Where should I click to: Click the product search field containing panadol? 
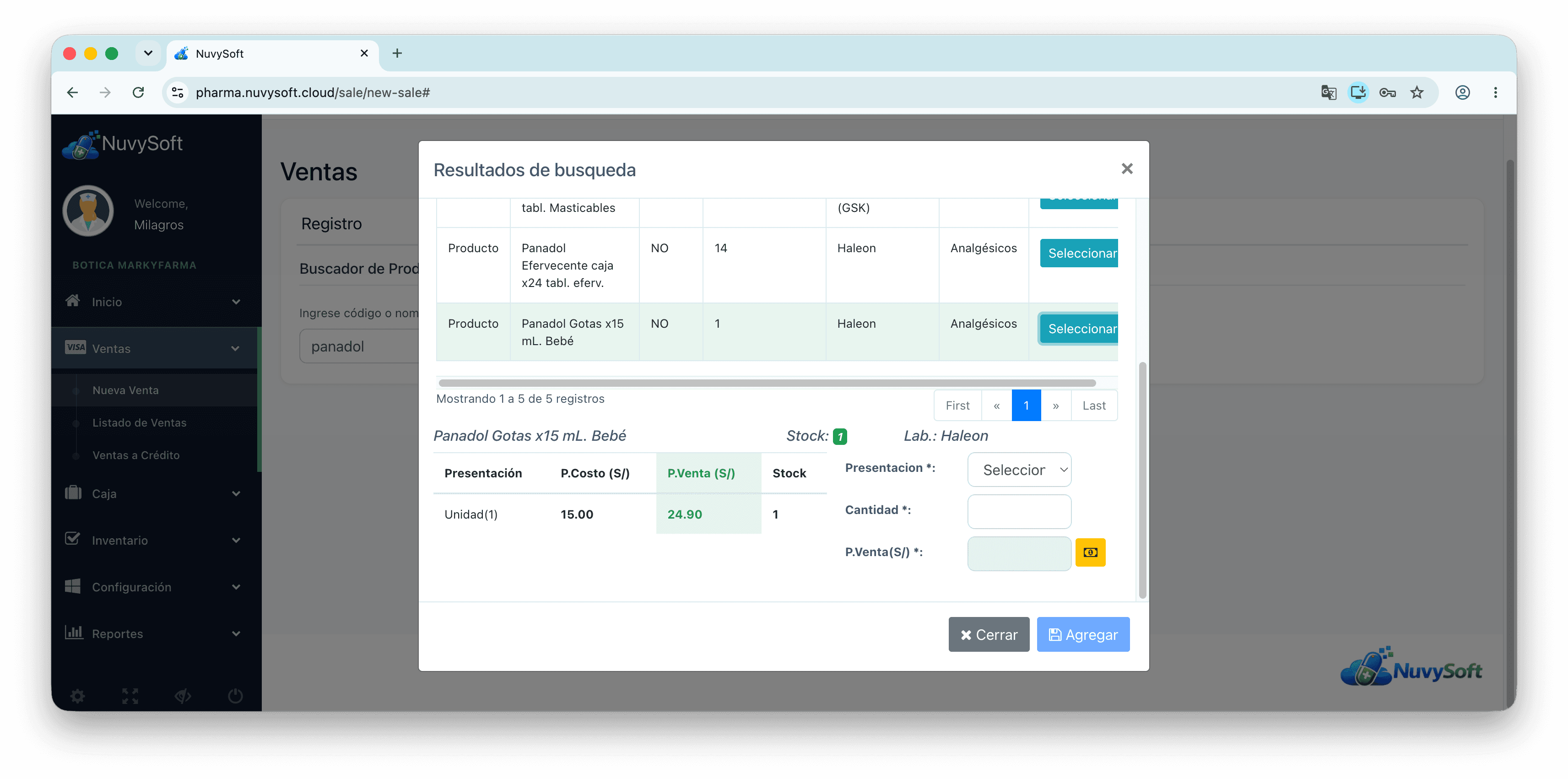[359, 346]
